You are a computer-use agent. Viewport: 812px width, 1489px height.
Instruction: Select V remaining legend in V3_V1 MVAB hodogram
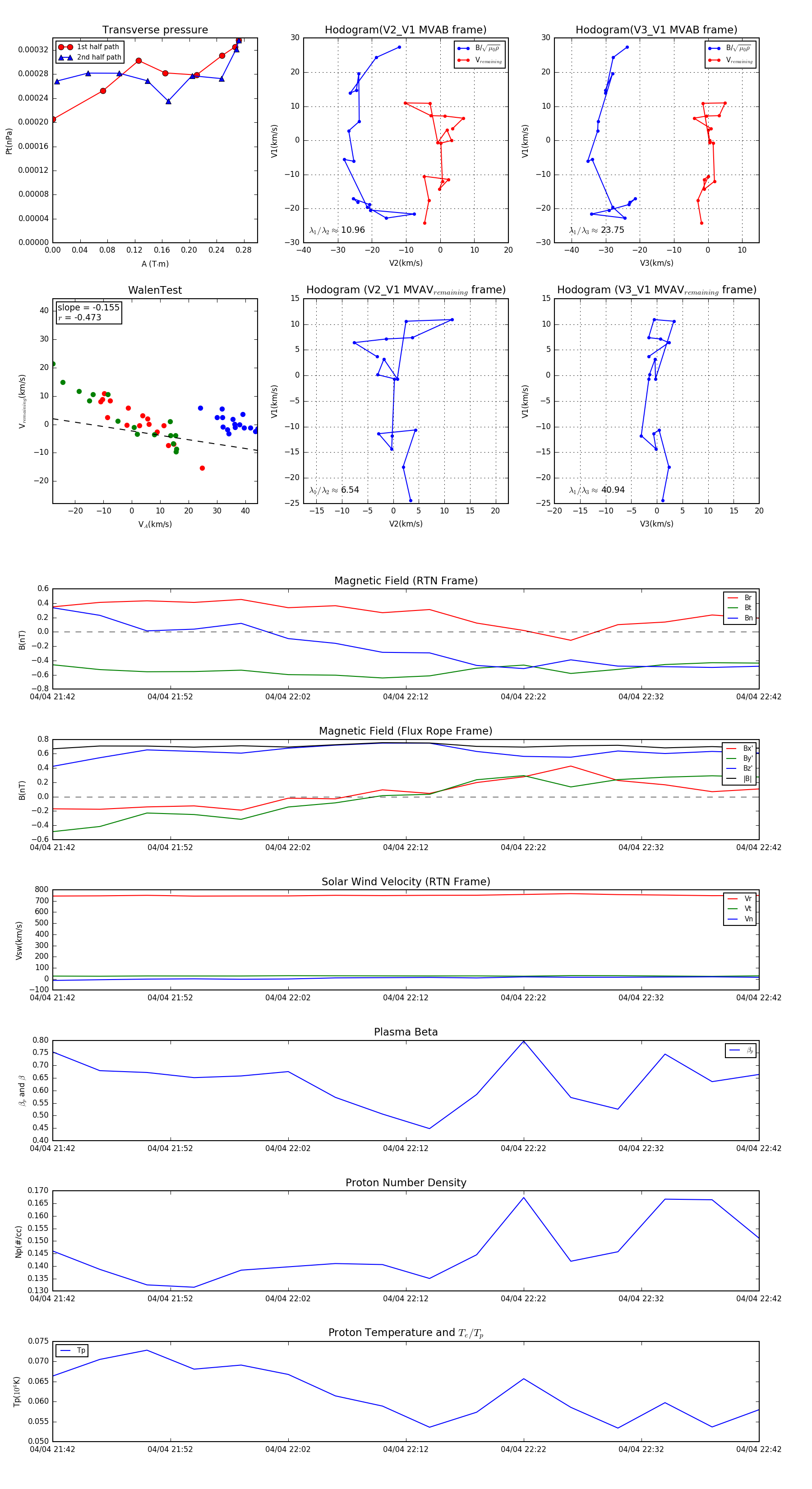[x=730, y=60]
